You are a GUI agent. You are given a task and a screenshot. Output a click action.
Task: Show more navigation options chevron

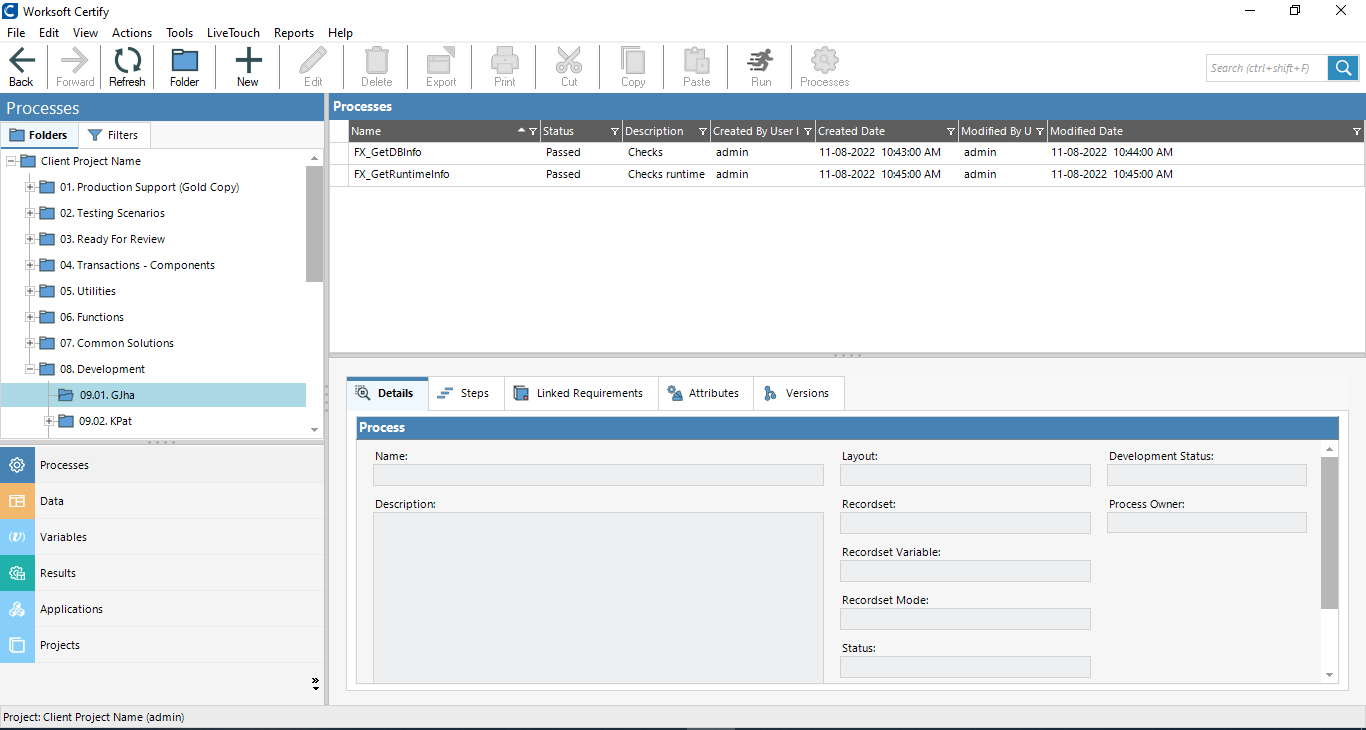(x=315, y=684)
